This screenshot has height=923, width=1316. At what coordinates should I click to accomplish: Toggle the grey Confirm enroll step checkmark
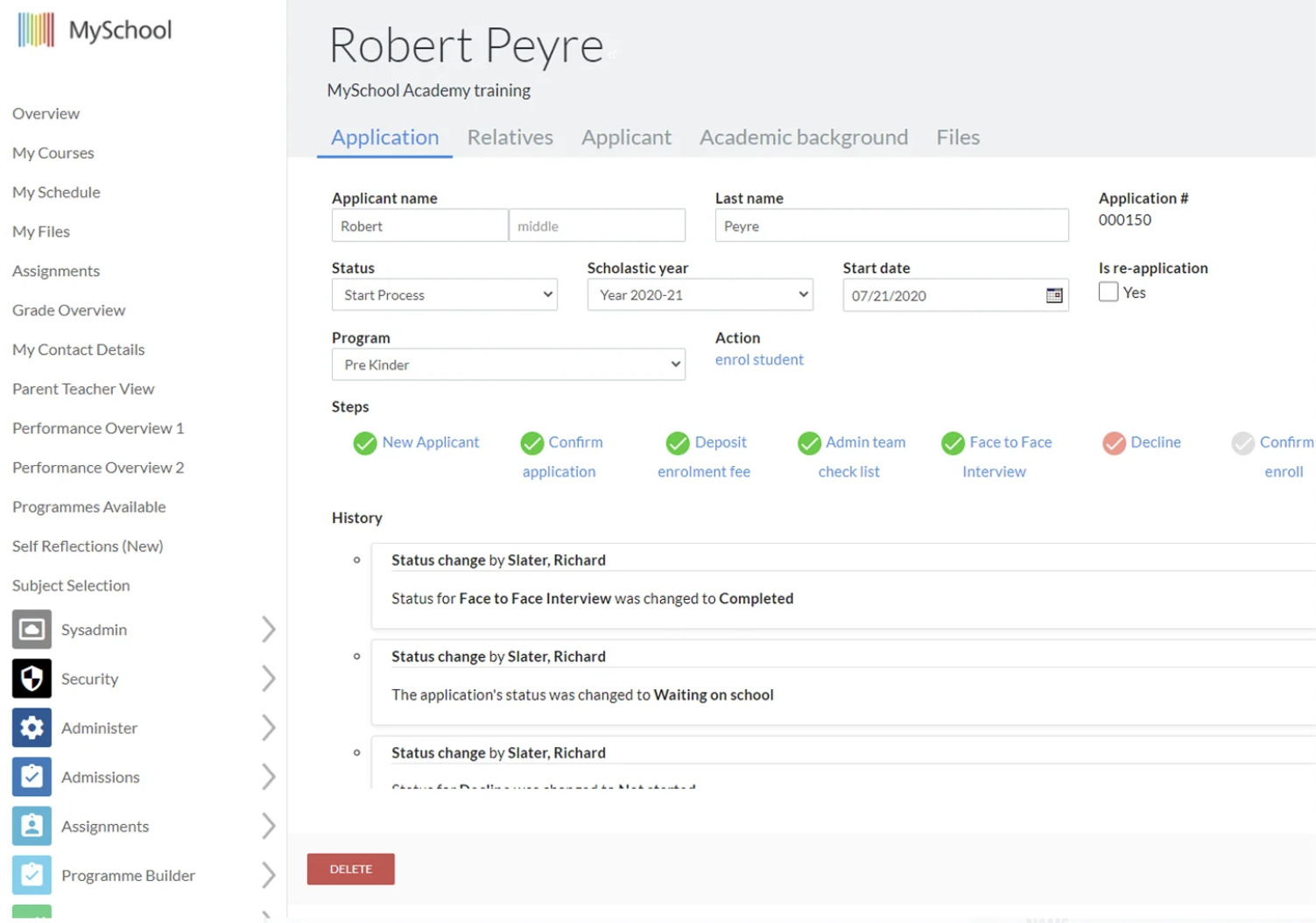tap(1242, 444)
